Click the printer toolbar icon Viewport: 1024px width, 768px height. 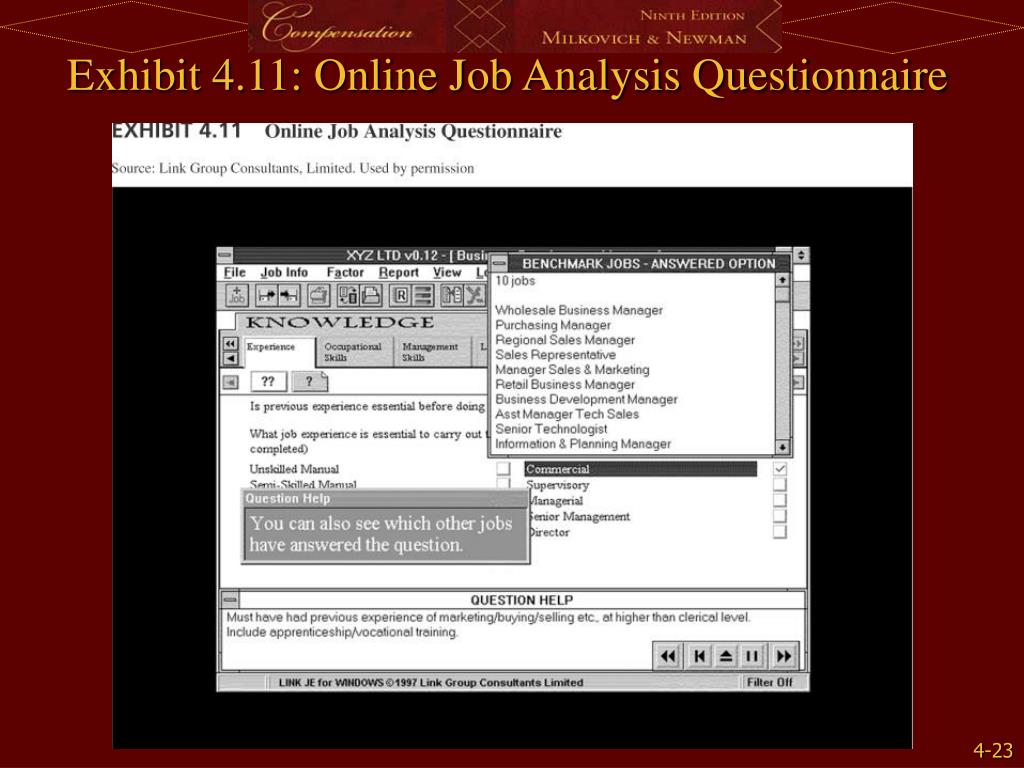(370, 296)
